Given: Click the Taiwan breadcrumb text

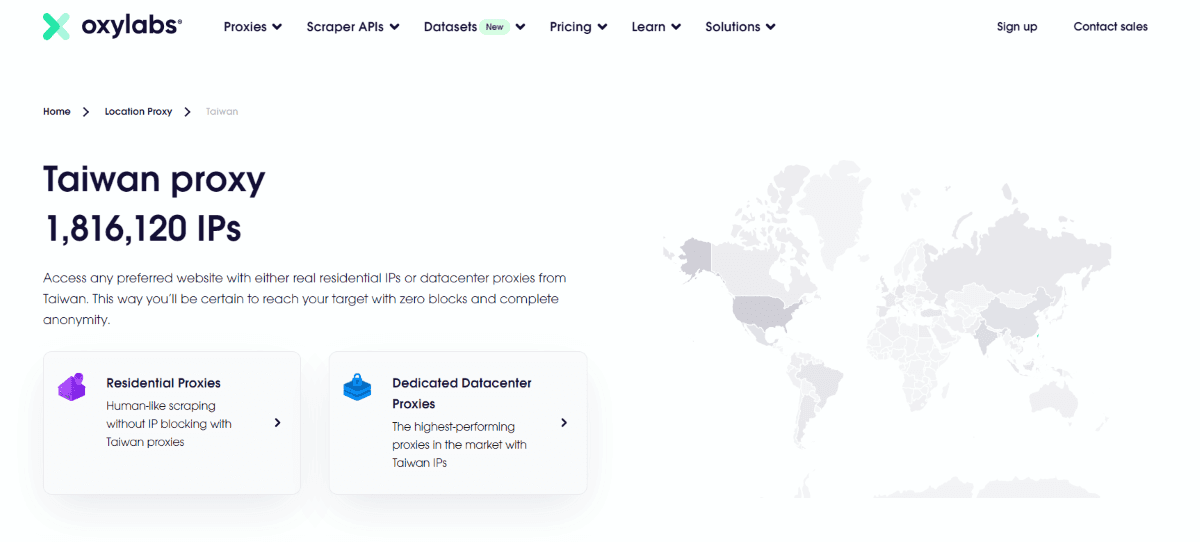Looking at the screenshot, I should [x=222, y=112].
